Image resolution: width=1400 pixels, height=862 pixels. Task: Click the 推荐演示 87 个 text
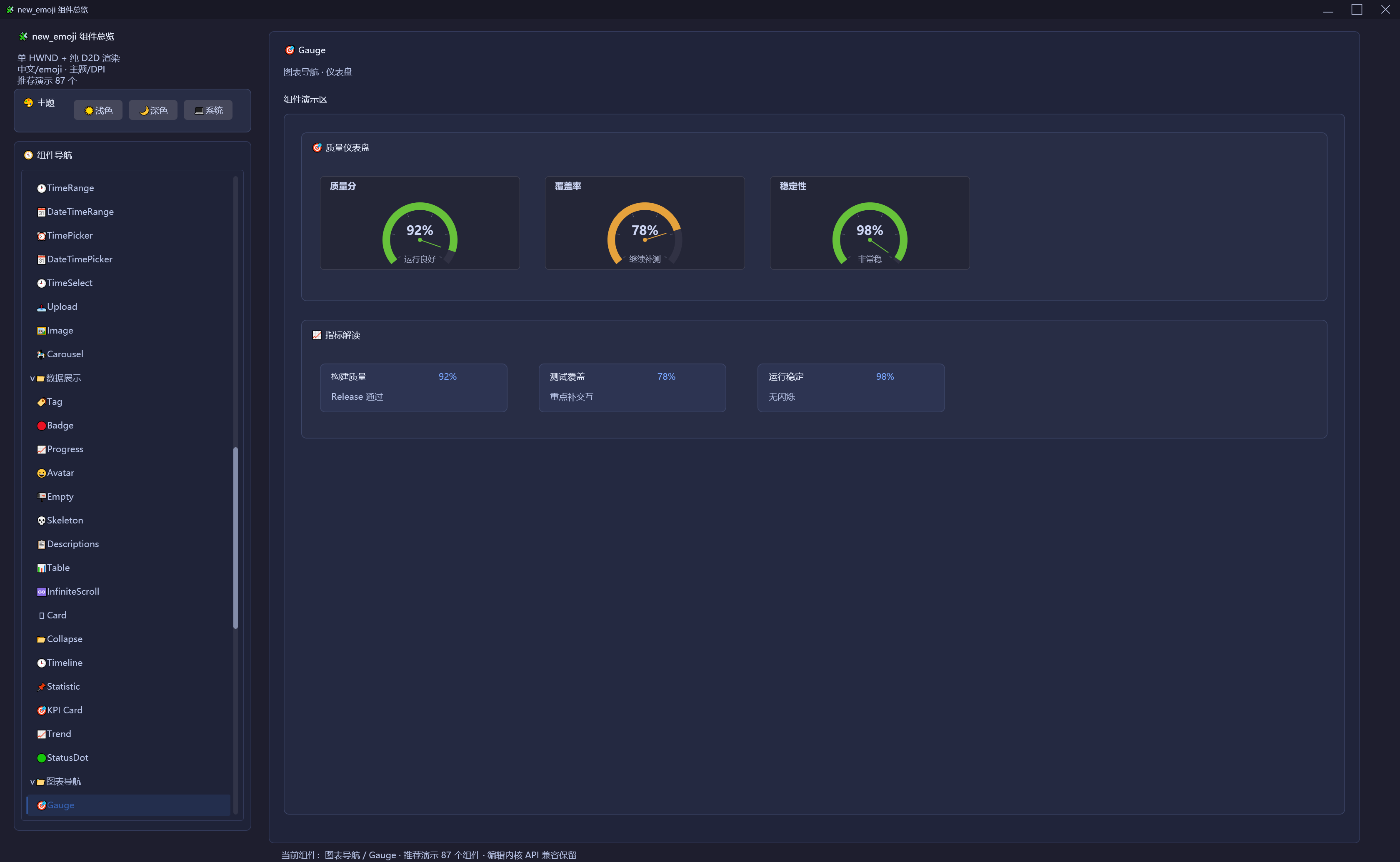(x=47, y=80)
